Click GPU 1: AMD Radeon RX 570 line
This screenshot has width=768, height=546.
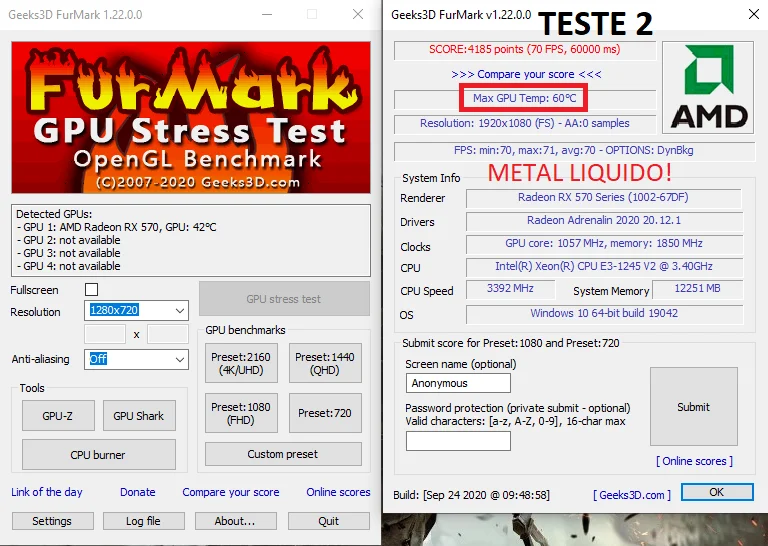coord(116,227)
